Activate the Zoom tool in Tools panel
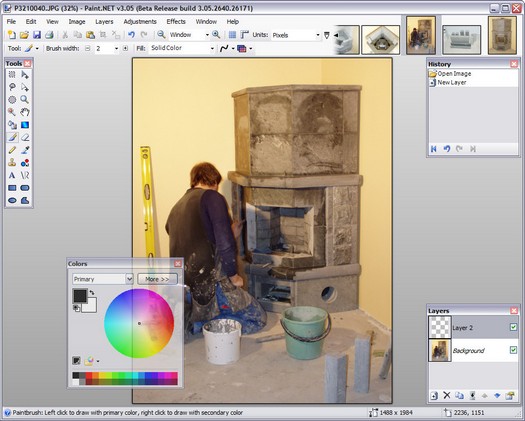 pyautogui.click(x=25, y=99)
